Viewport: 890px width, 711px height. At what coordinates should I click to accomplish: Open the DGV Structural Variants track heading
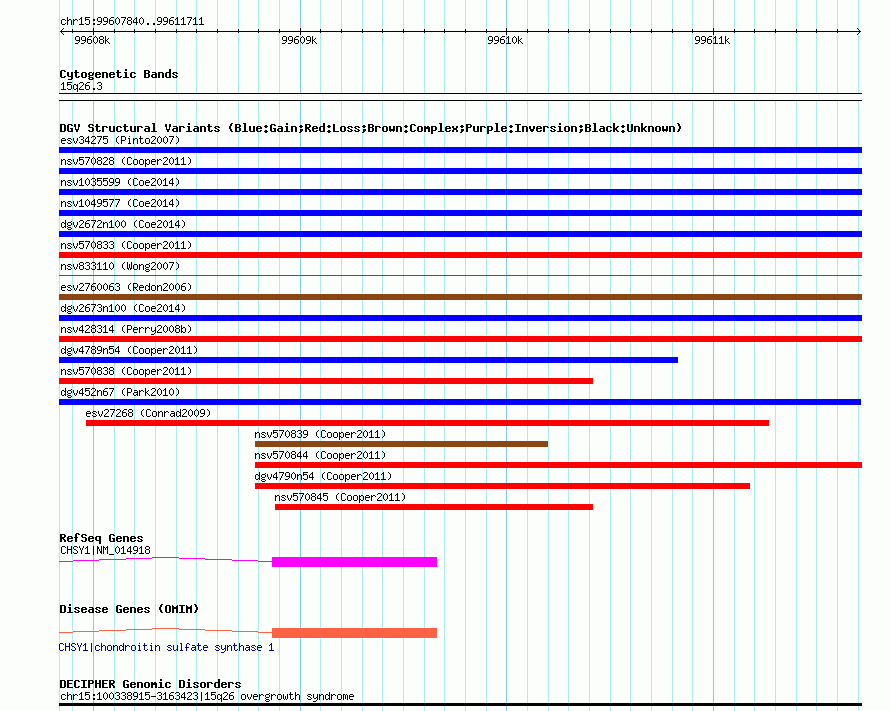click(370, 128)
